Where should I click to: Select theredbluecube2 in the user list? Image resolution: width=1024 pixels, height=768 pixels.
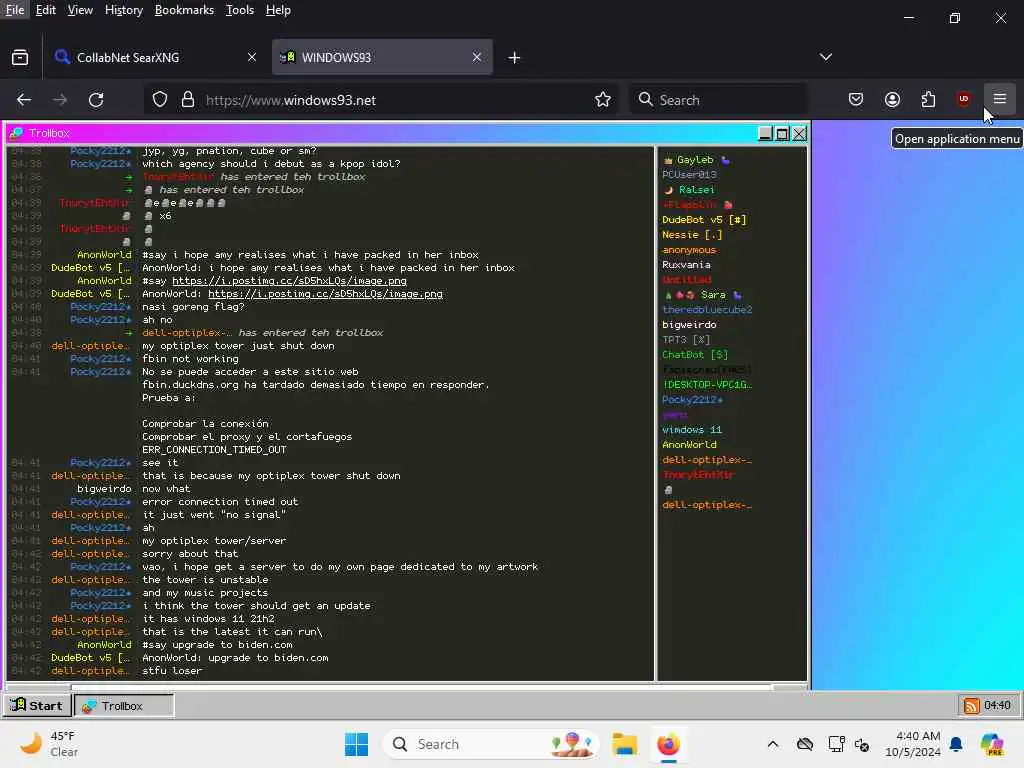(x=707, y=310)
